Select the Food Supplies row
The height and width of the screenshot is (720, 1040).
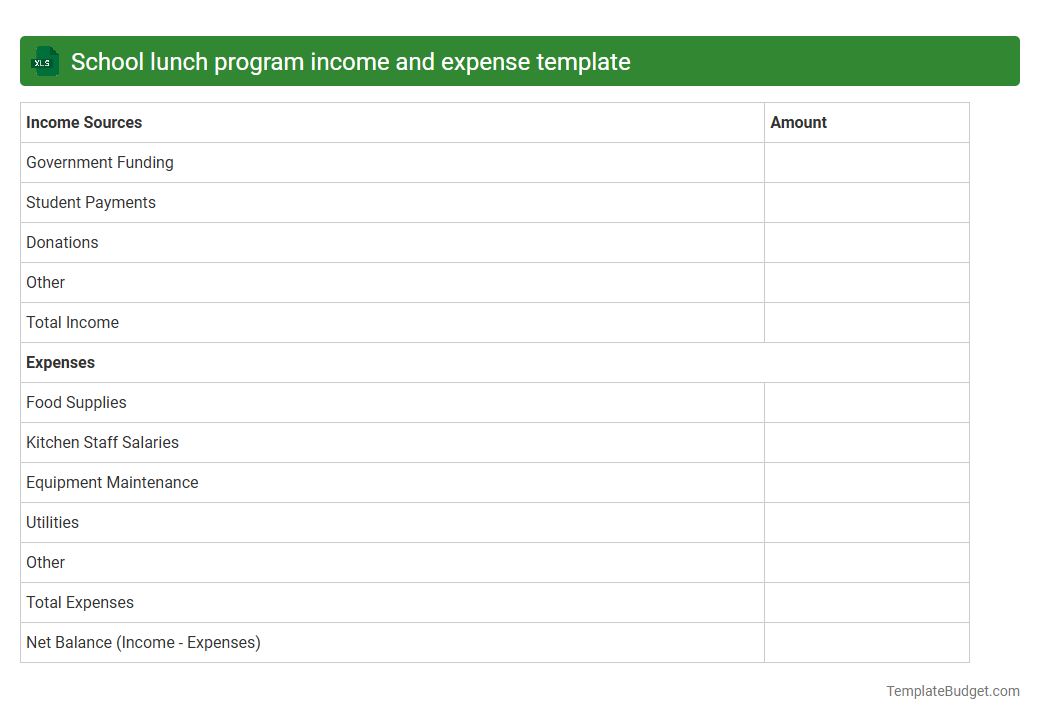(x=76, y=402)
